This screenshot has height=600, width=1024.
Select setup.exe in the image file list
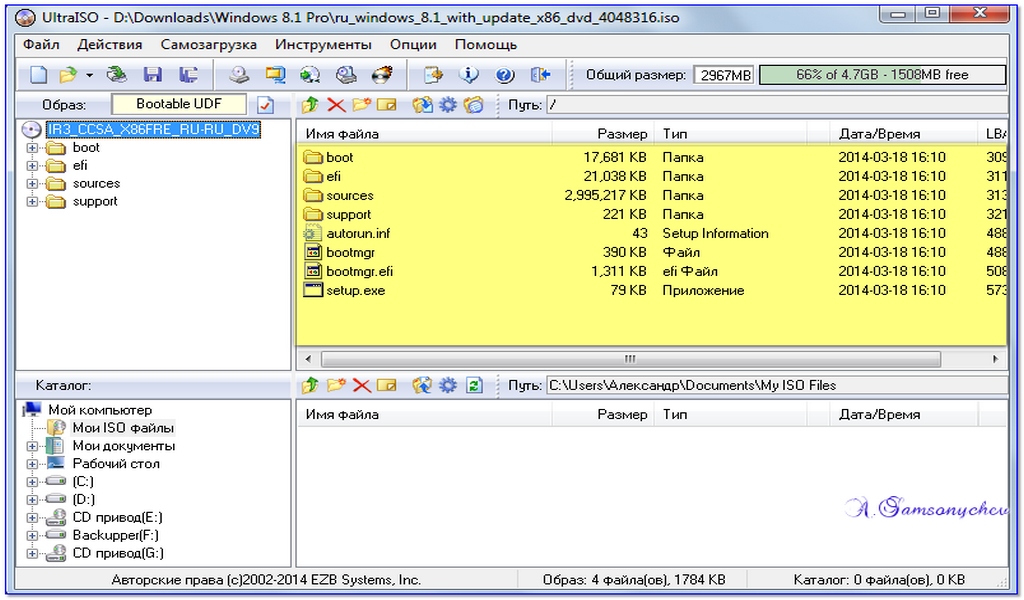pos(355,291)
